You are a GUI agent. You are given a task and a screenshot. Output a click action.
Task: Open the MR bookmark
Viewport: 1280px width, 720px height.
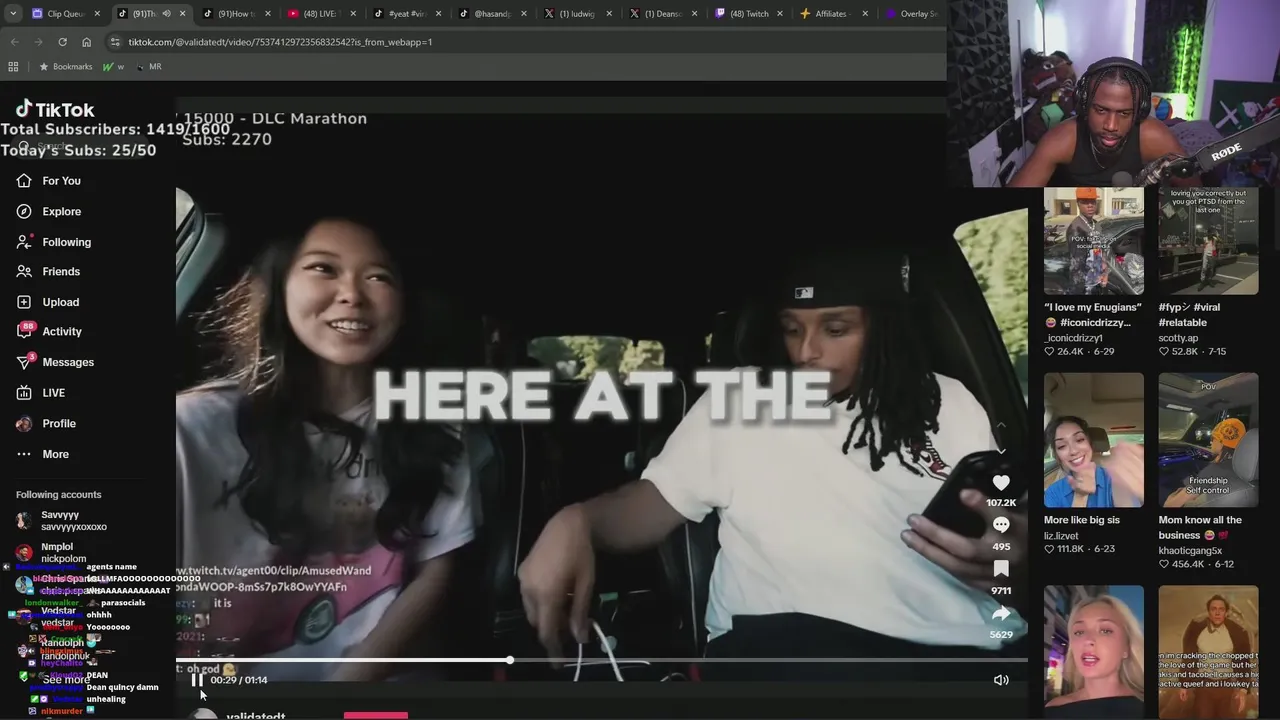click(148, 66)
